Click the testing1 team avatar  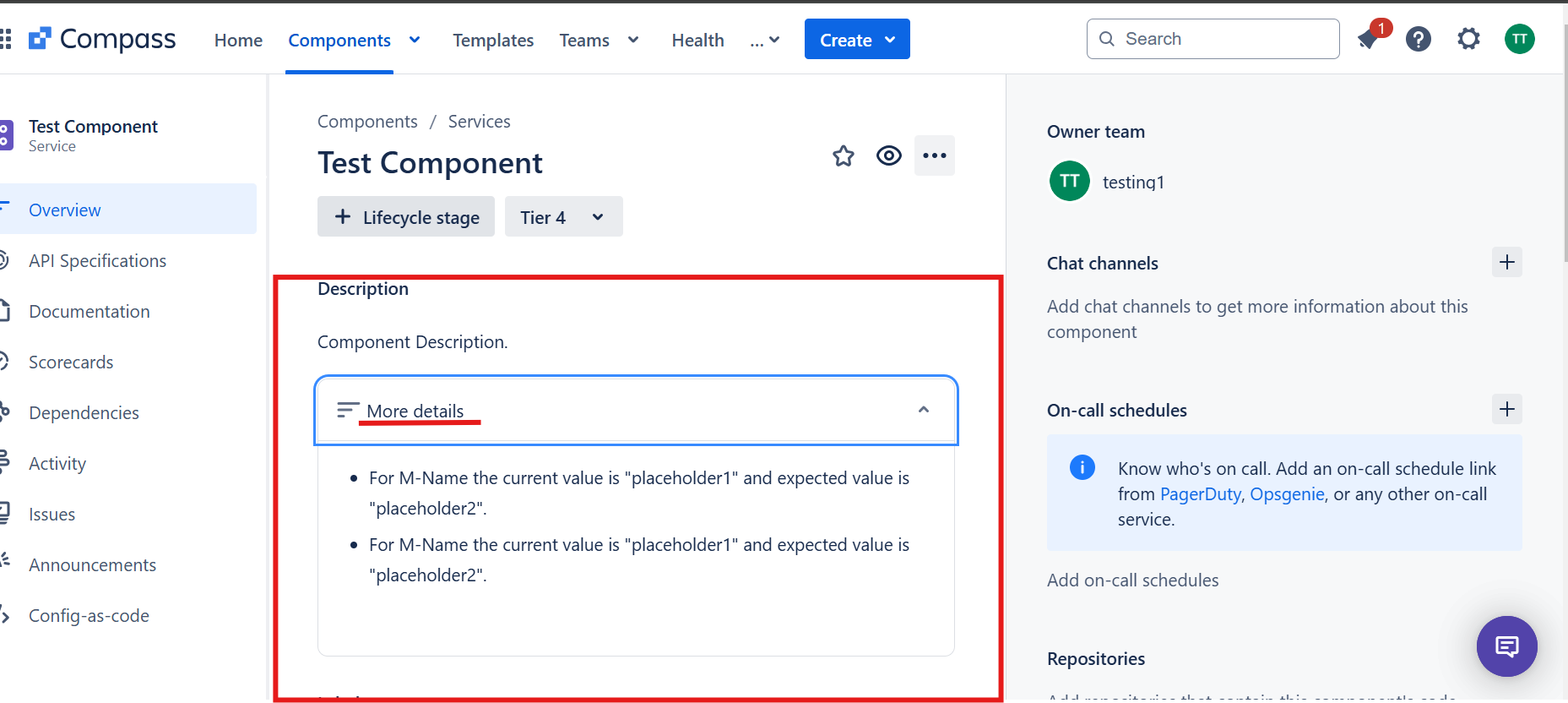pos(1070,181)
